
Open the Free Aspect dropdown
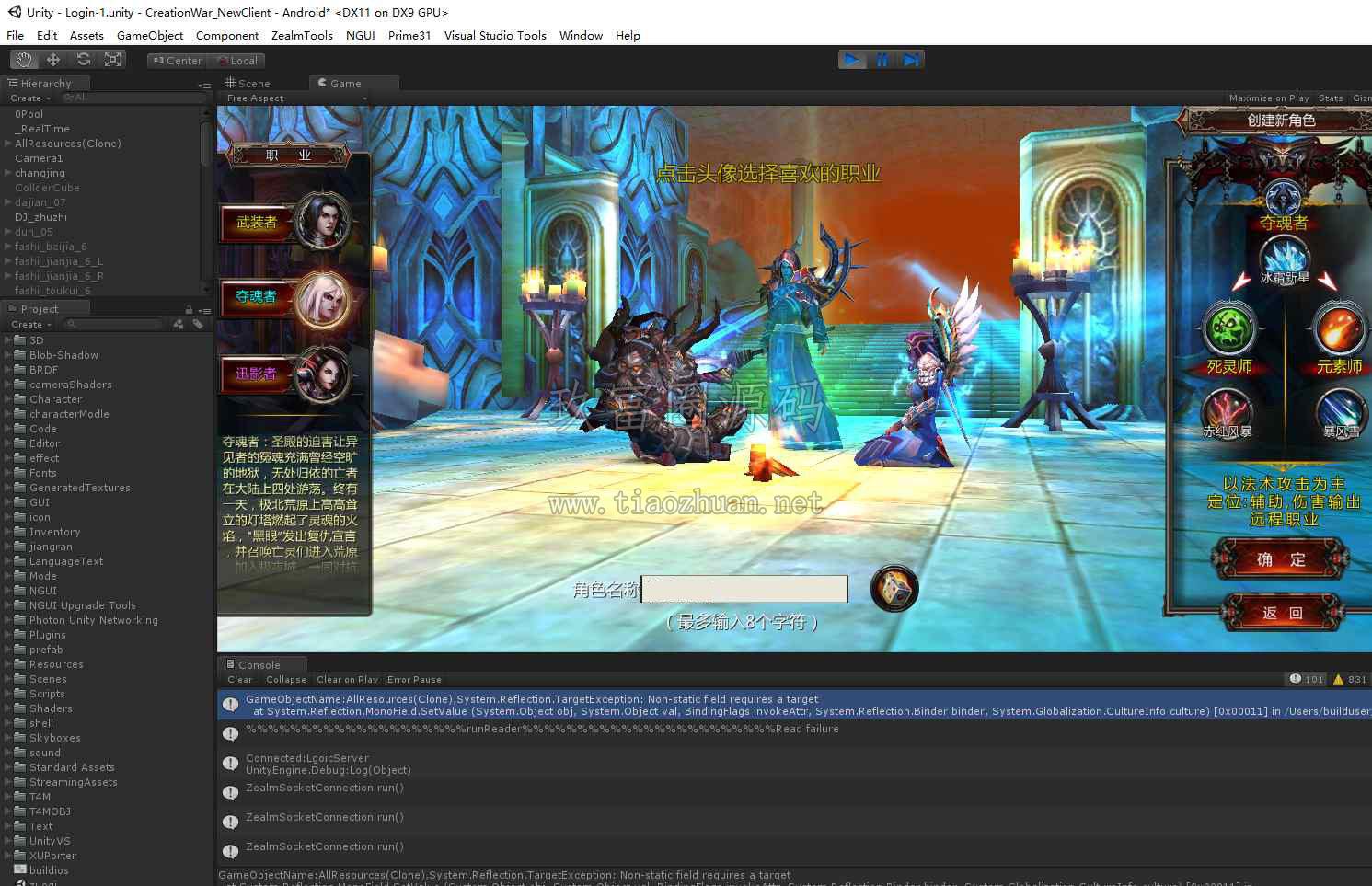pyautogui.click(x=296, y=98)
